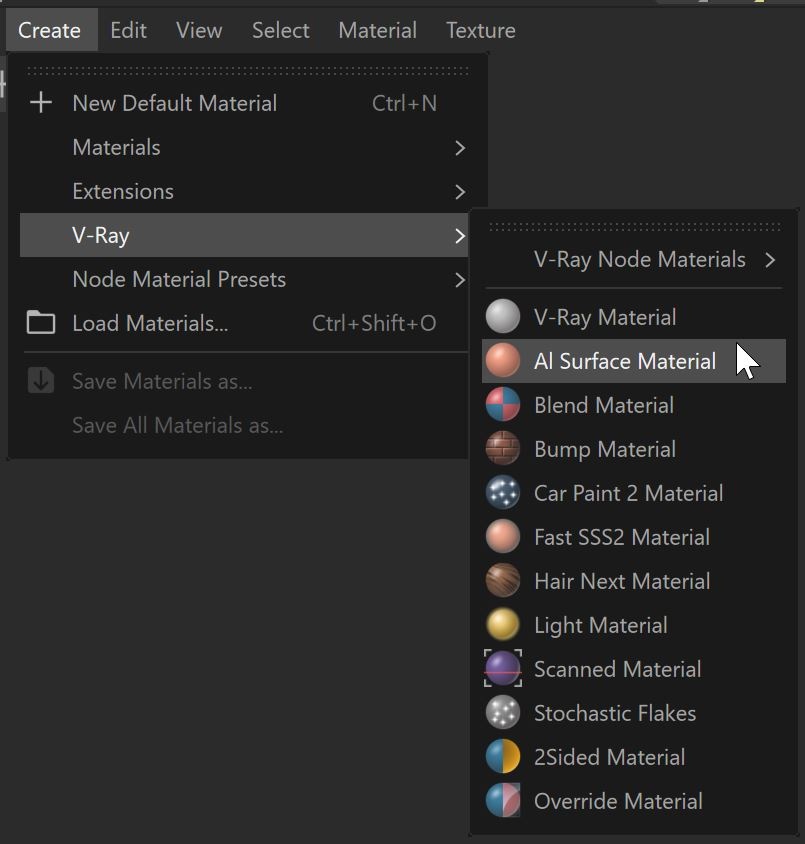
Task: Click the folder icon for Load Materials
Action: coord(41,323)
